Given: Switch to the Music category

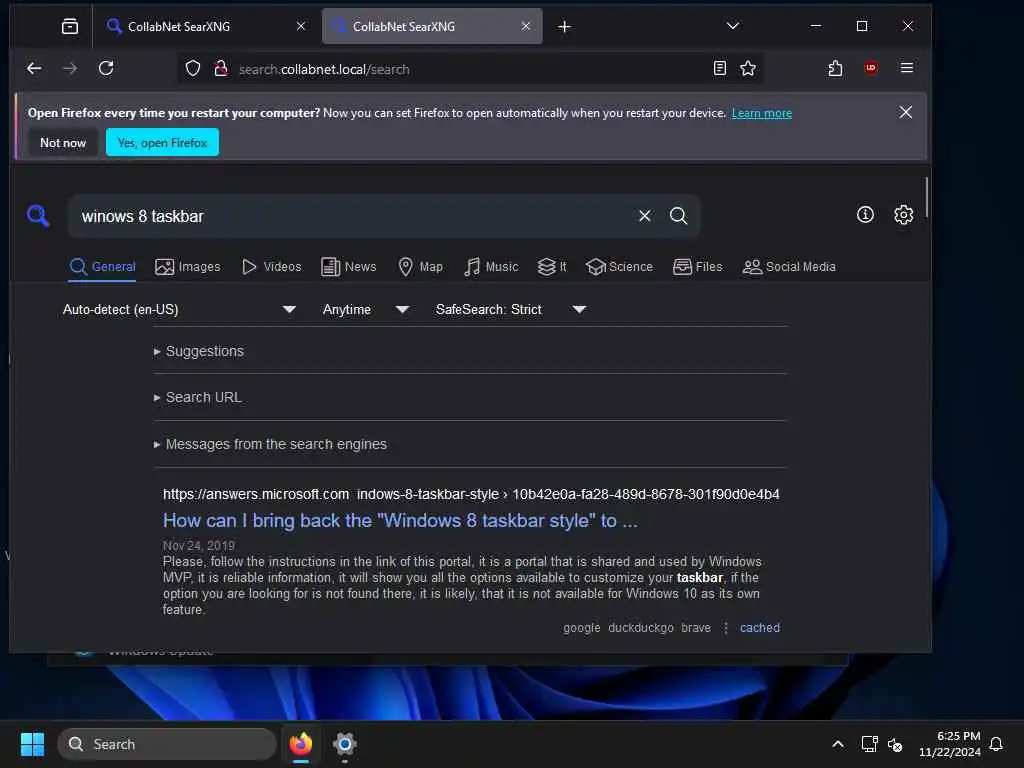Looking at the screenshot, I should (x=491, y=267).
